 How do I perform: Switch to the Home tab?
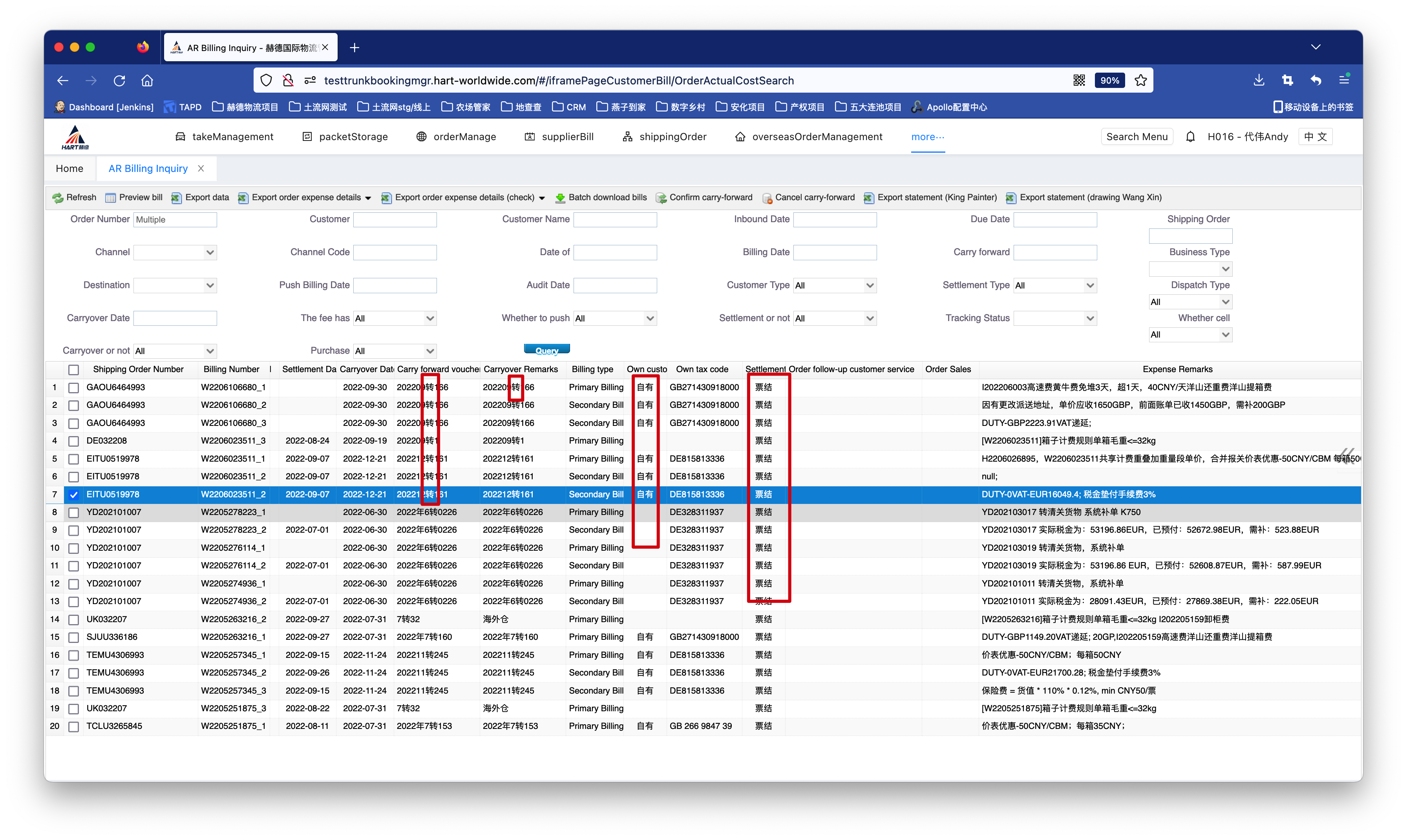pos(69,169)
